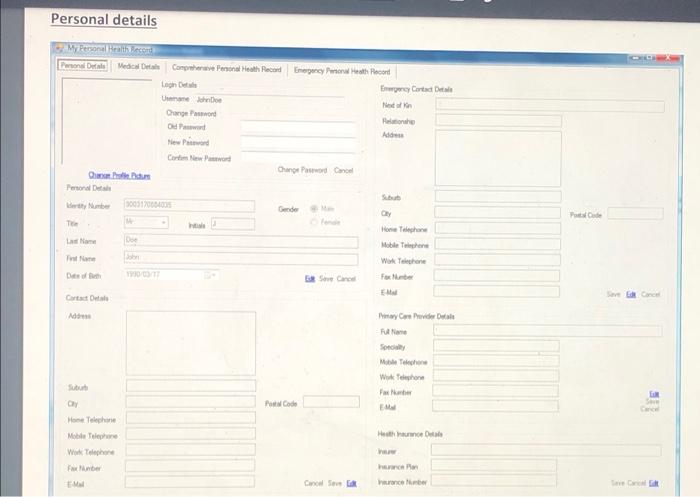Screen dimensions: 700x497
Task: Click the Contact Details Address box
Action: point(191,343)
